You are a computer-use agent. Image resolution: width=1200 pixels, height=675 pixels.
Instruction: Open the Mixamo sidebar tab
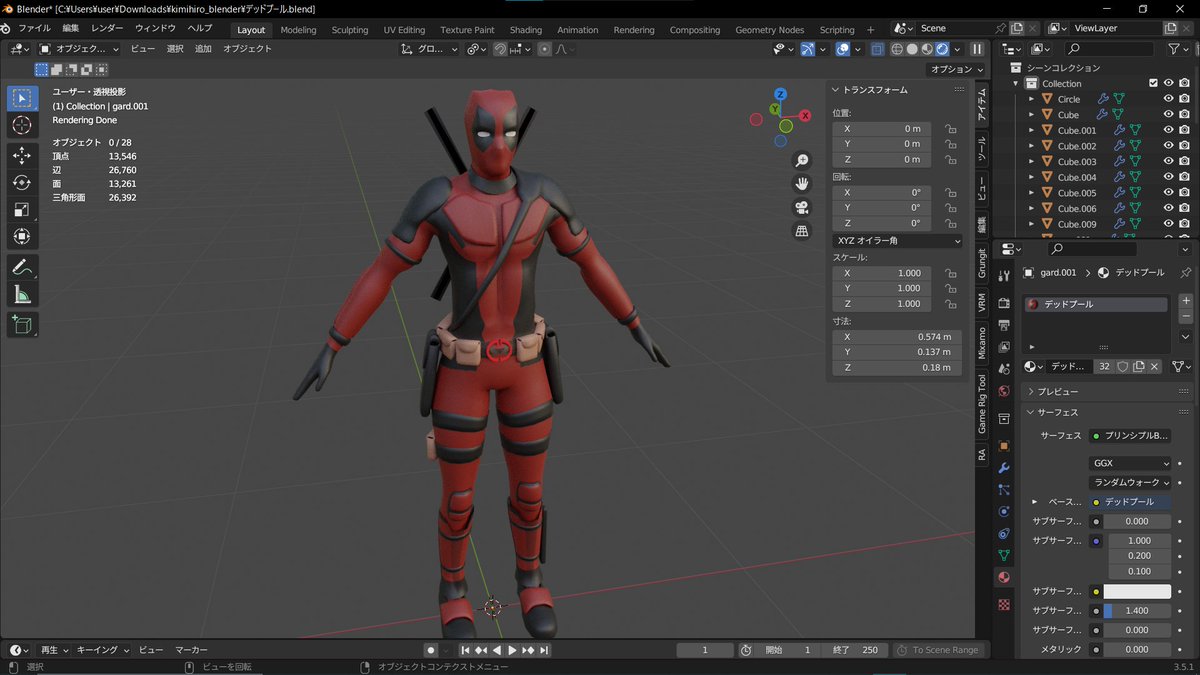982,341
